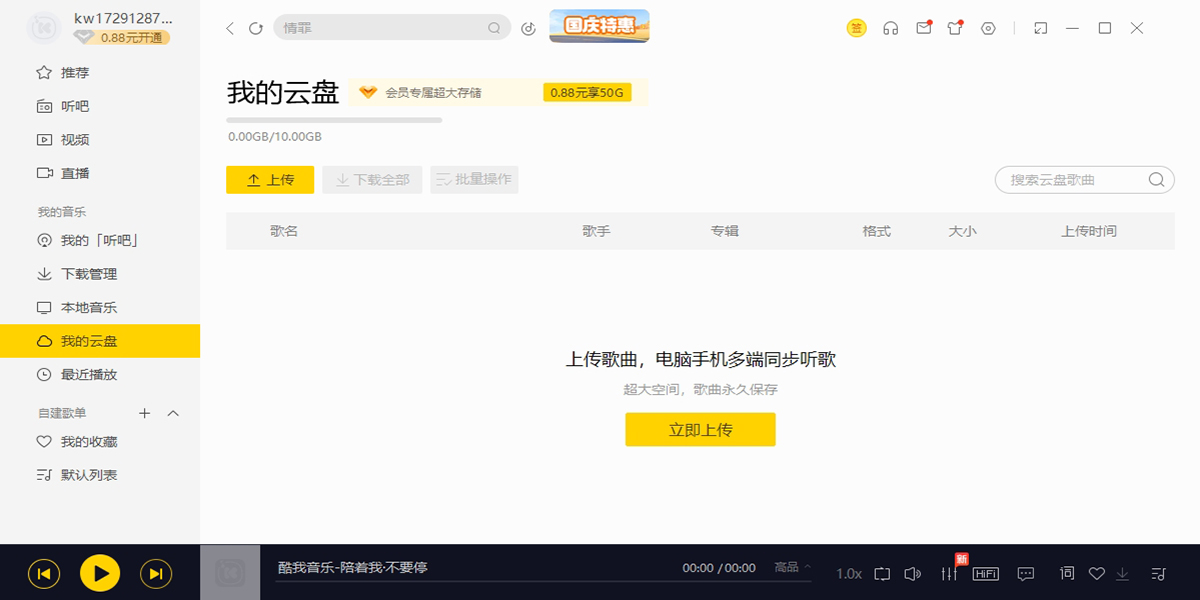Click the 格式 column header

[x=877, y=231]
